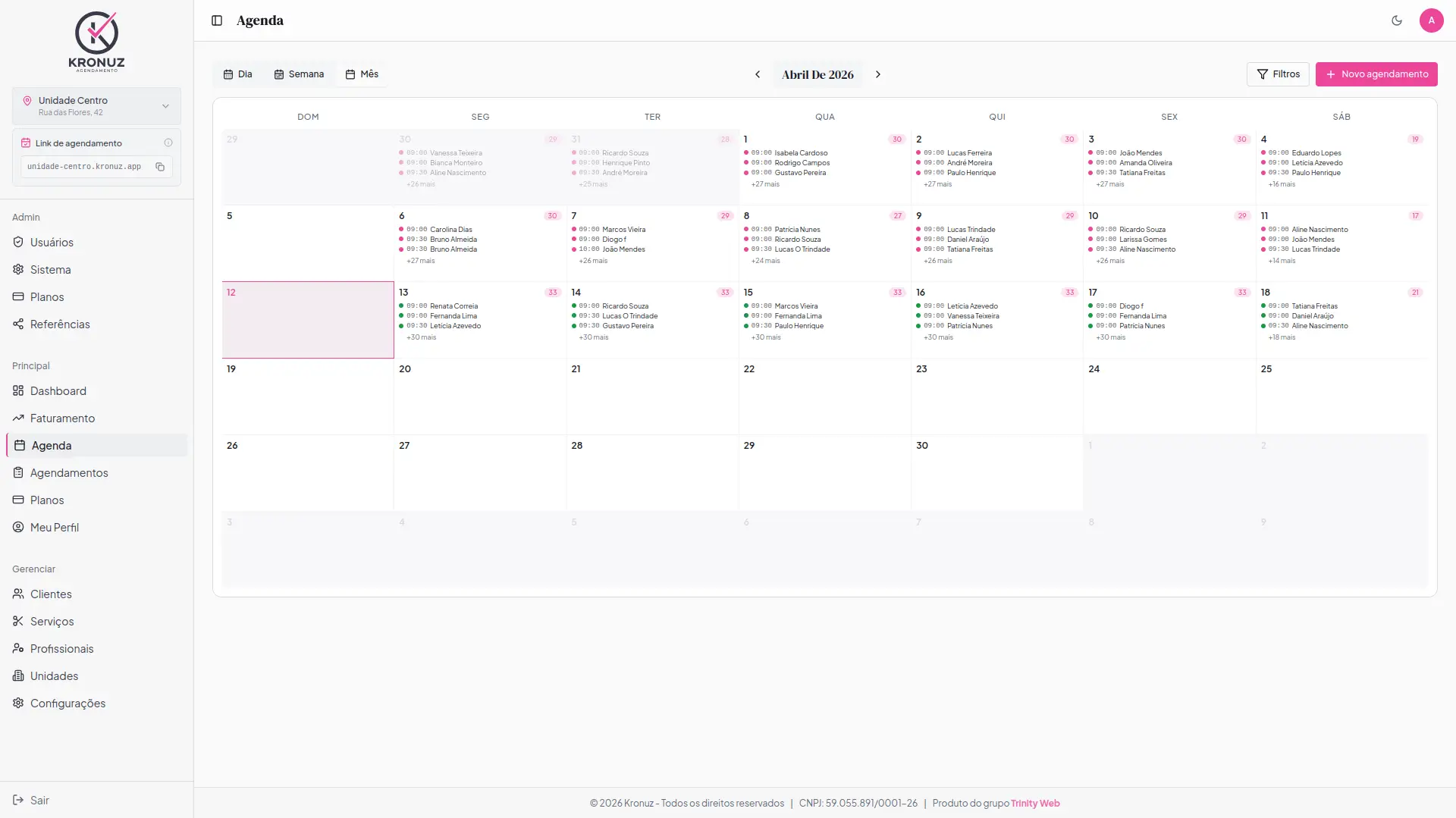
Task: Log out using Sair
Action: (39, 801)
